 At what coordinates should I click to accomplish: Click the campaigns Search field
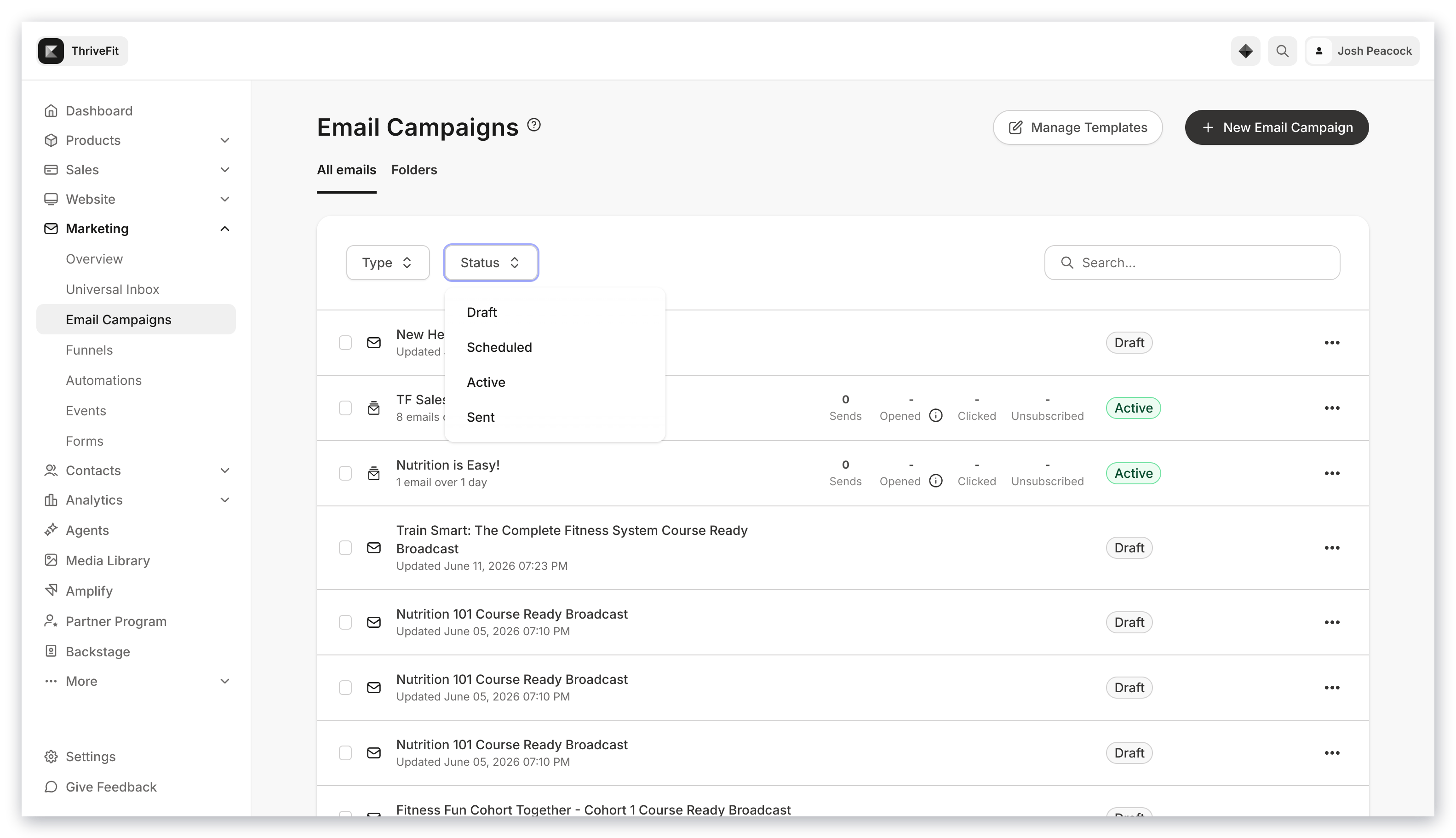(1192, 263)
